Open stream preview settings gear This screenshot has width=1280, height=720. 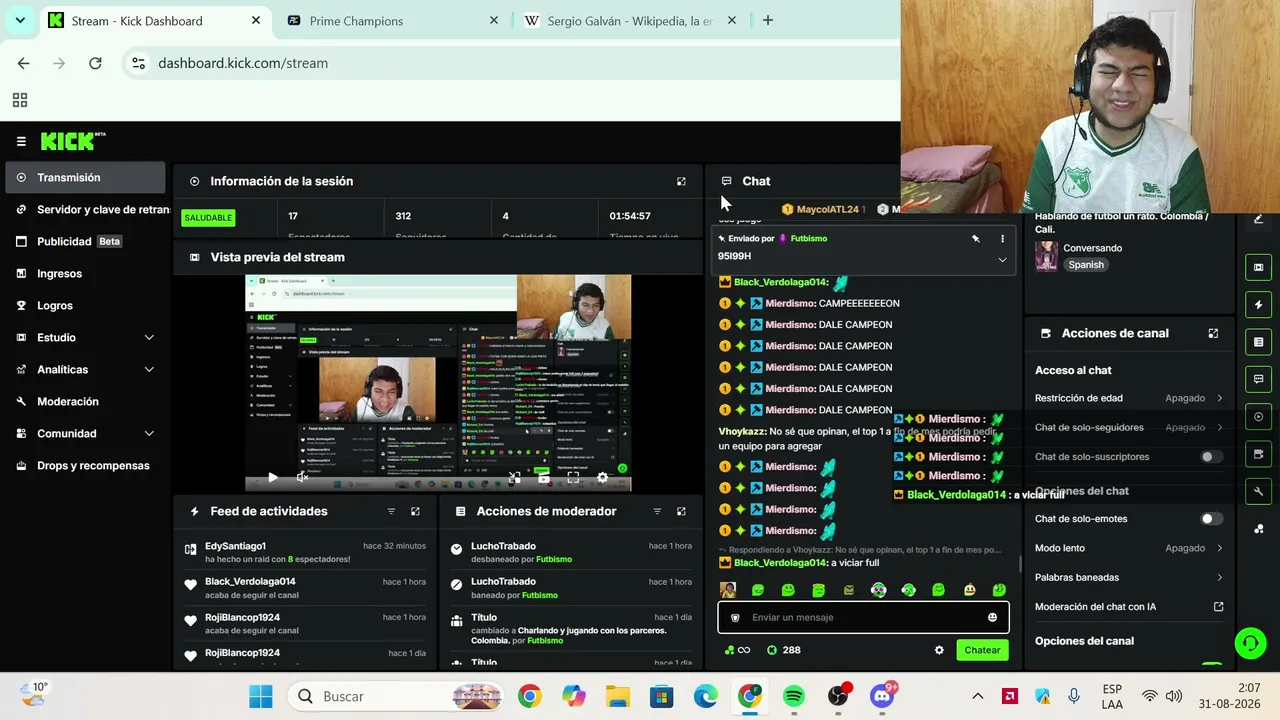(x=602, y=478)
